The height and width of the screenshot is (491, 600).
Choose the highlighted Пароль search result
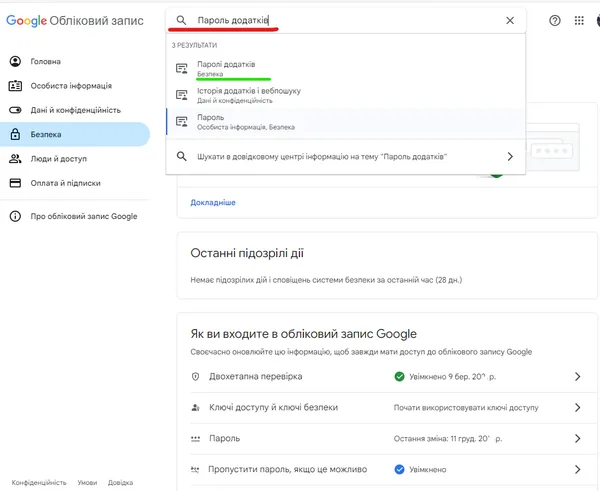(x=346, y=122)
